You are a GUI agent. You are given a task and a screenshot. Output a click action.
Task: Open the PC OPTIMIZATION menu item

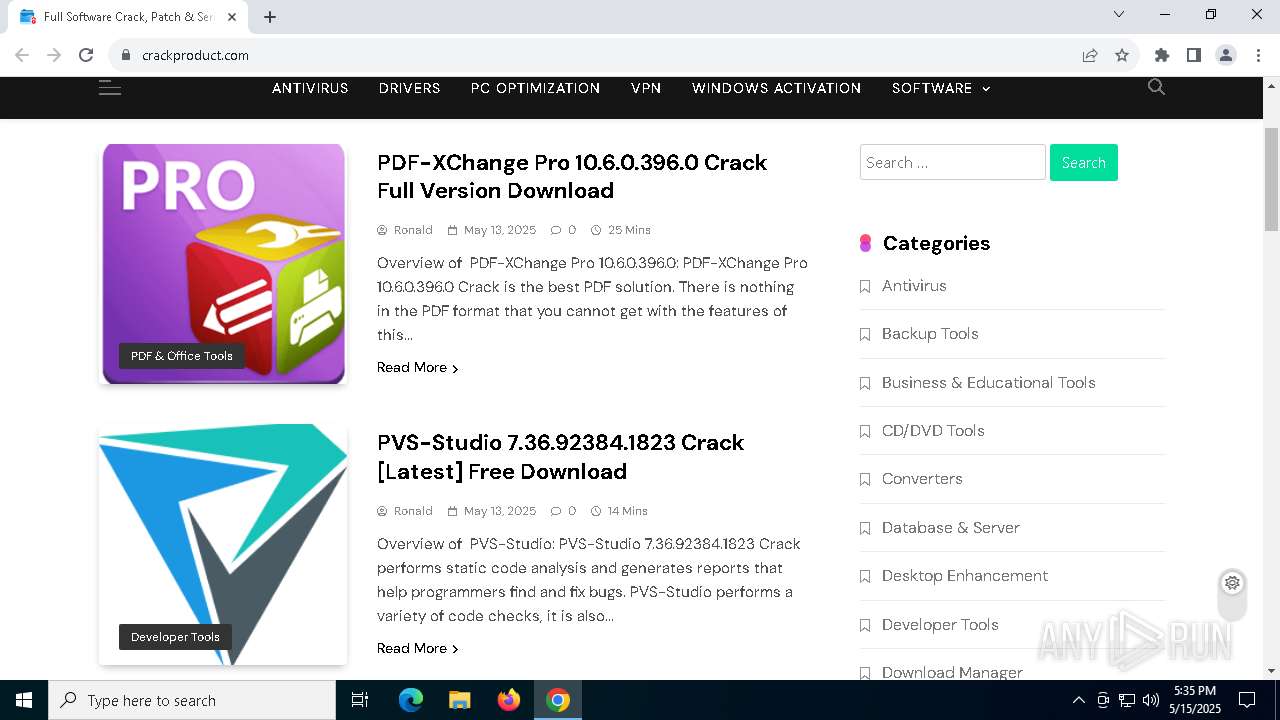[535, 88]
